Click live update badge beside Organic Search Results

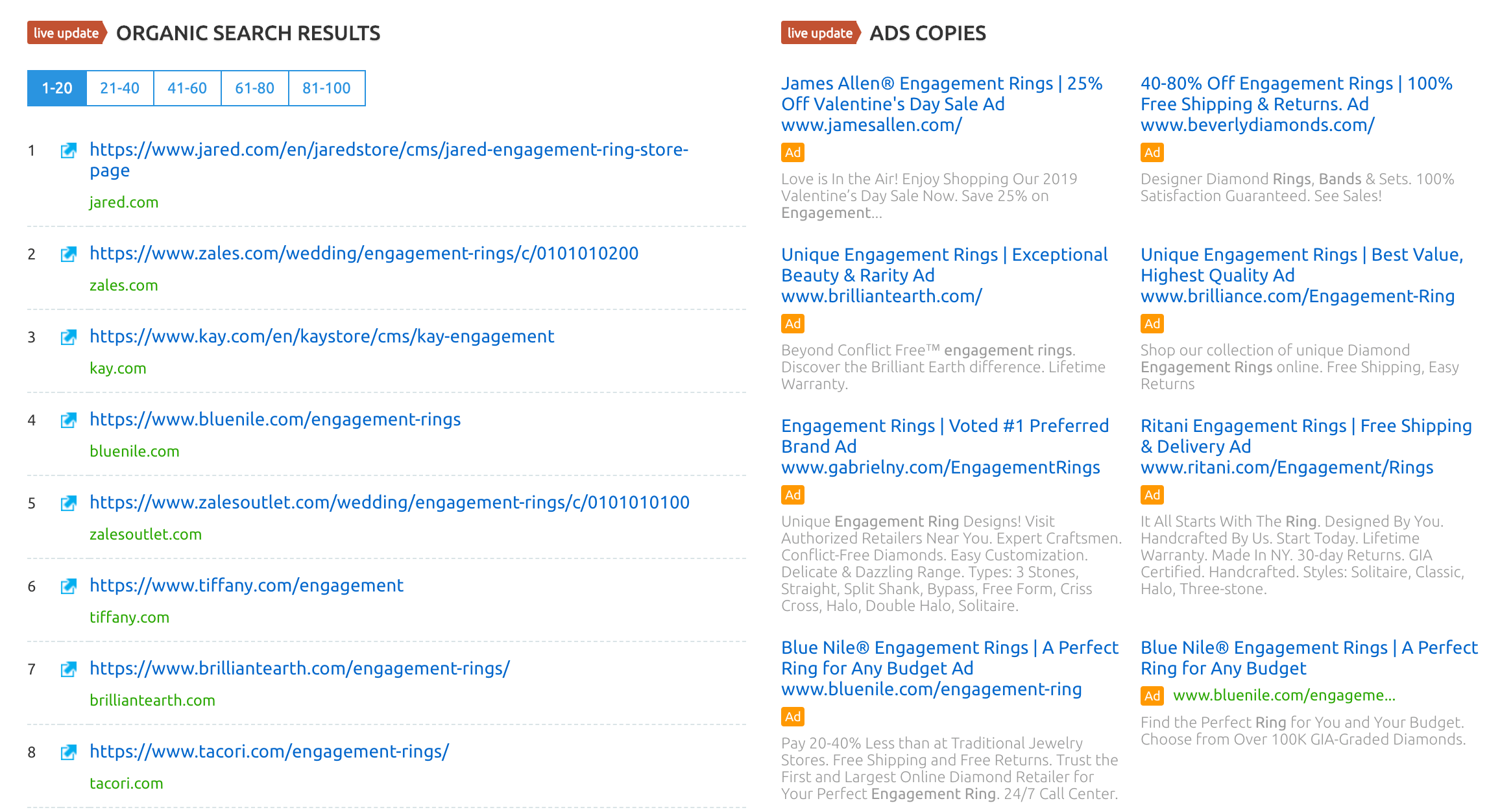[x=66, y=33]
